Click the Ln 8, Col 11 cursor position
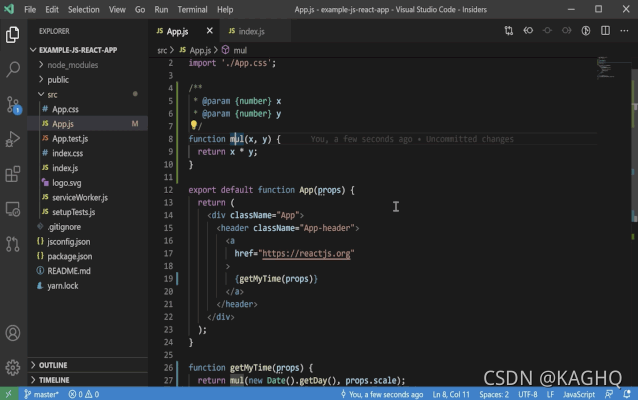Viewport: 638px width, 400px height. click(451, 394)
